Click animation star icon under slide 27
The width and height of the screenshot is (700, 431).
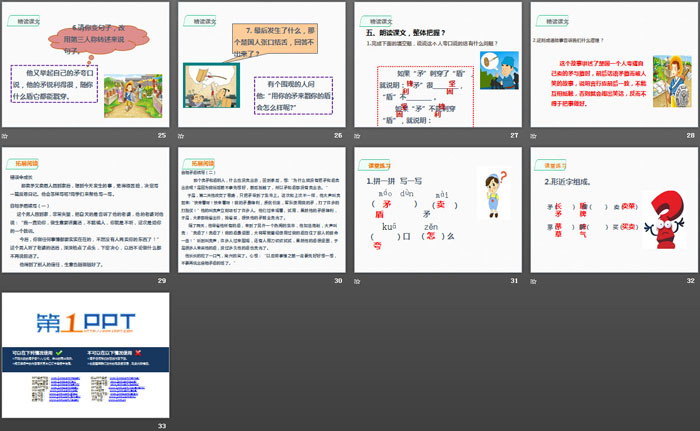coord(358,135)
